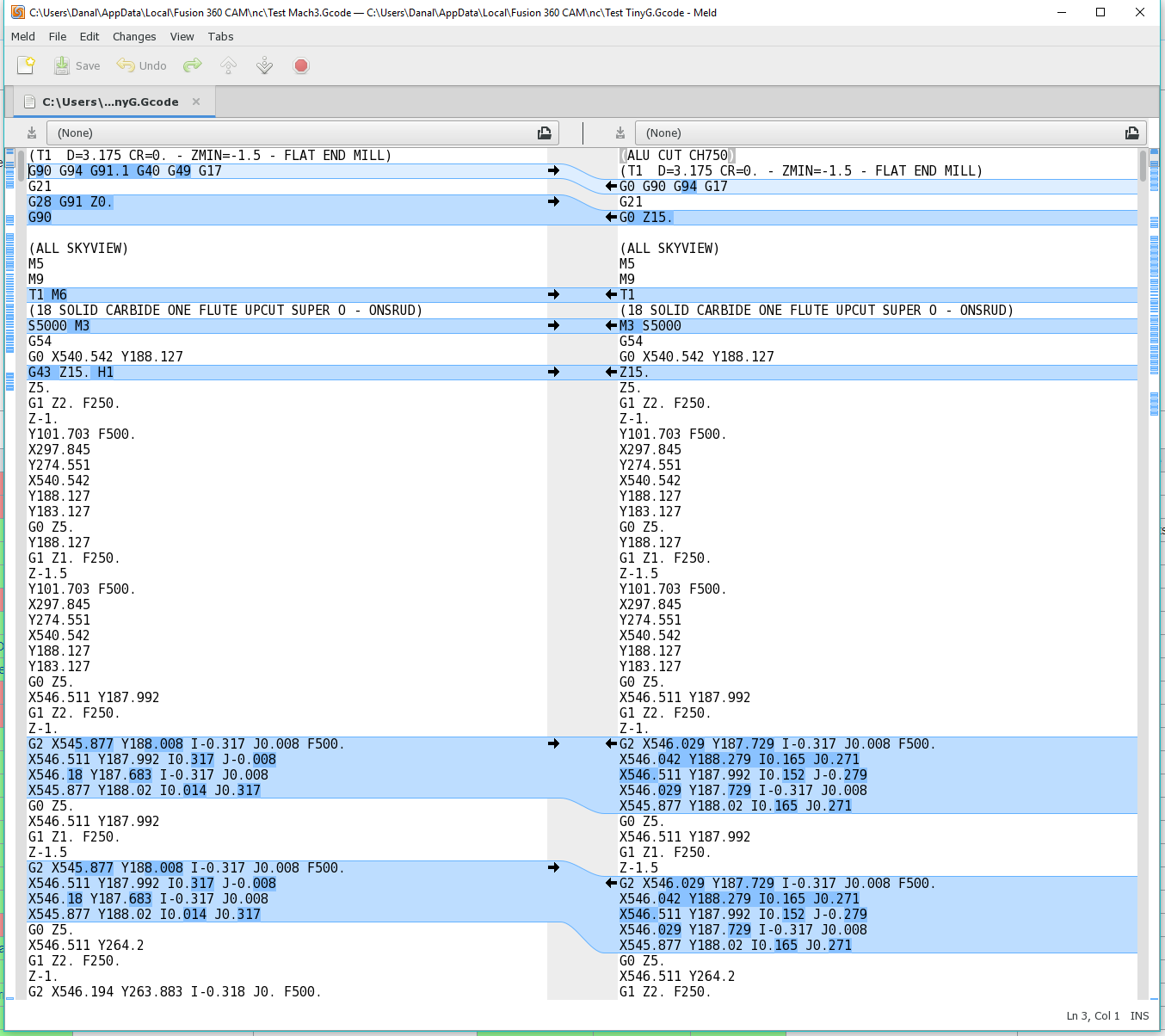
Task: Click the New comparison toolbar icon
Action: 26,65
